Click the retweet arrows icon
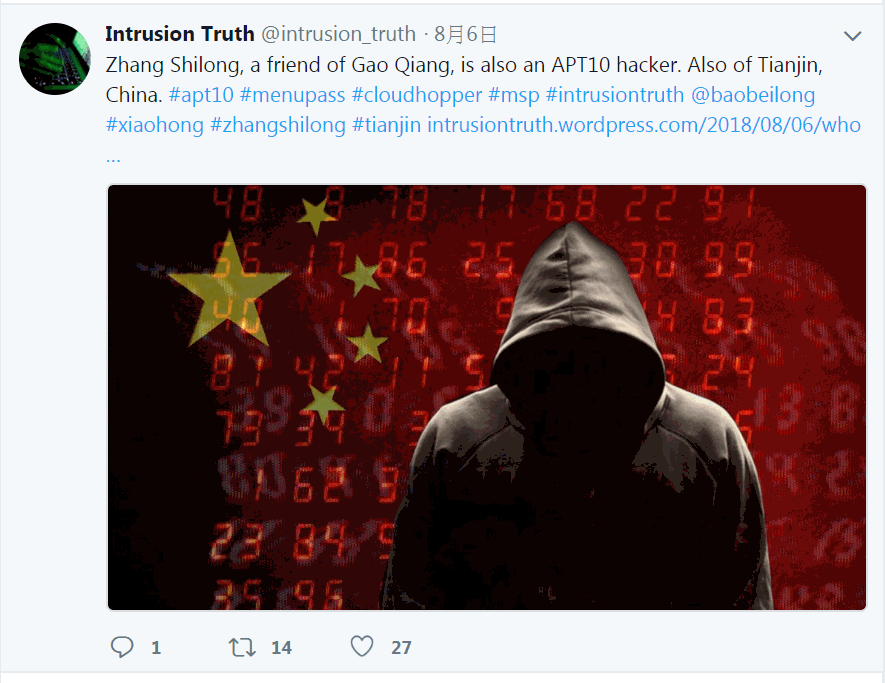The width and height of the screenshot is (885, 683). [242, 647]
